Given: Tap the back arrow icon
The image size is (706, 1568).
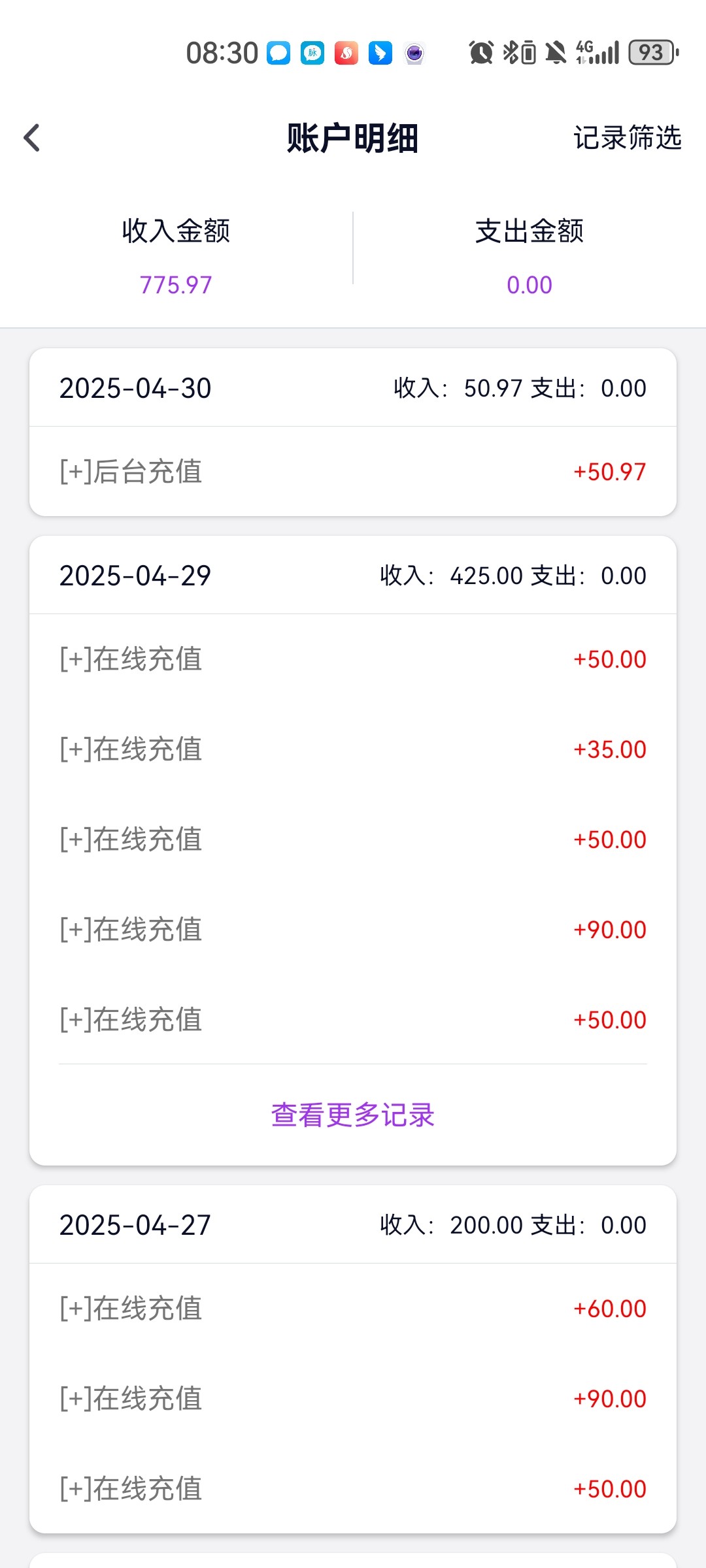Looking at the screenshot, I should coord(32,138).
